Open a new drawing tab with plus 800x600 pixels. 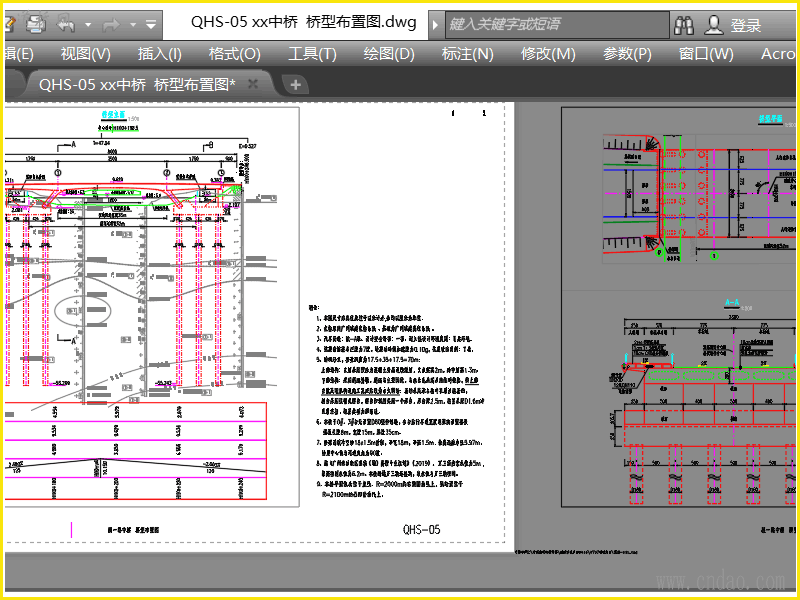[x=295, y=85]
